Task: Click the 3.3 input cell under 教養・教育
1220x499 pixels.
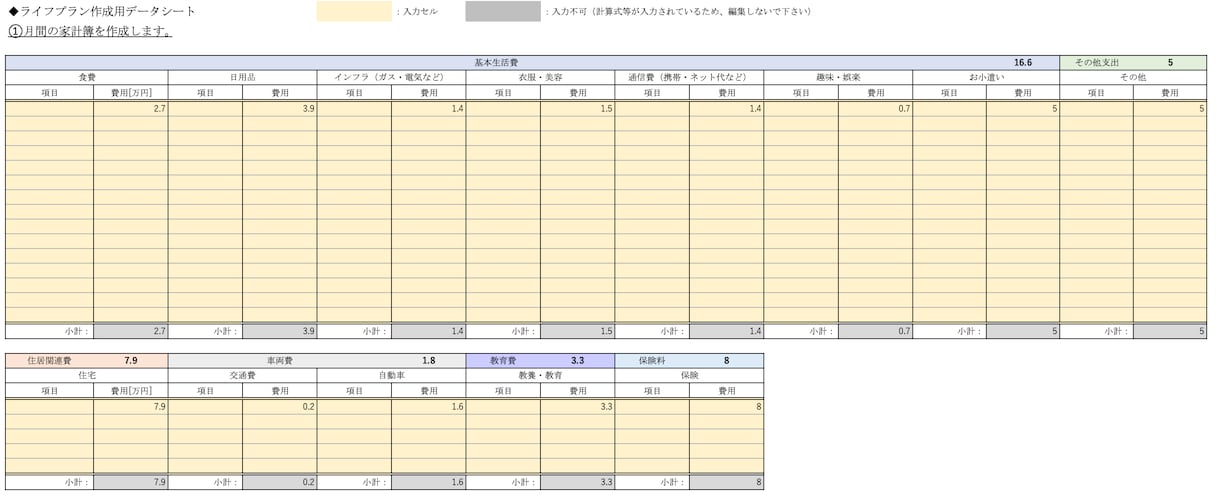Action: pos(577,407)
